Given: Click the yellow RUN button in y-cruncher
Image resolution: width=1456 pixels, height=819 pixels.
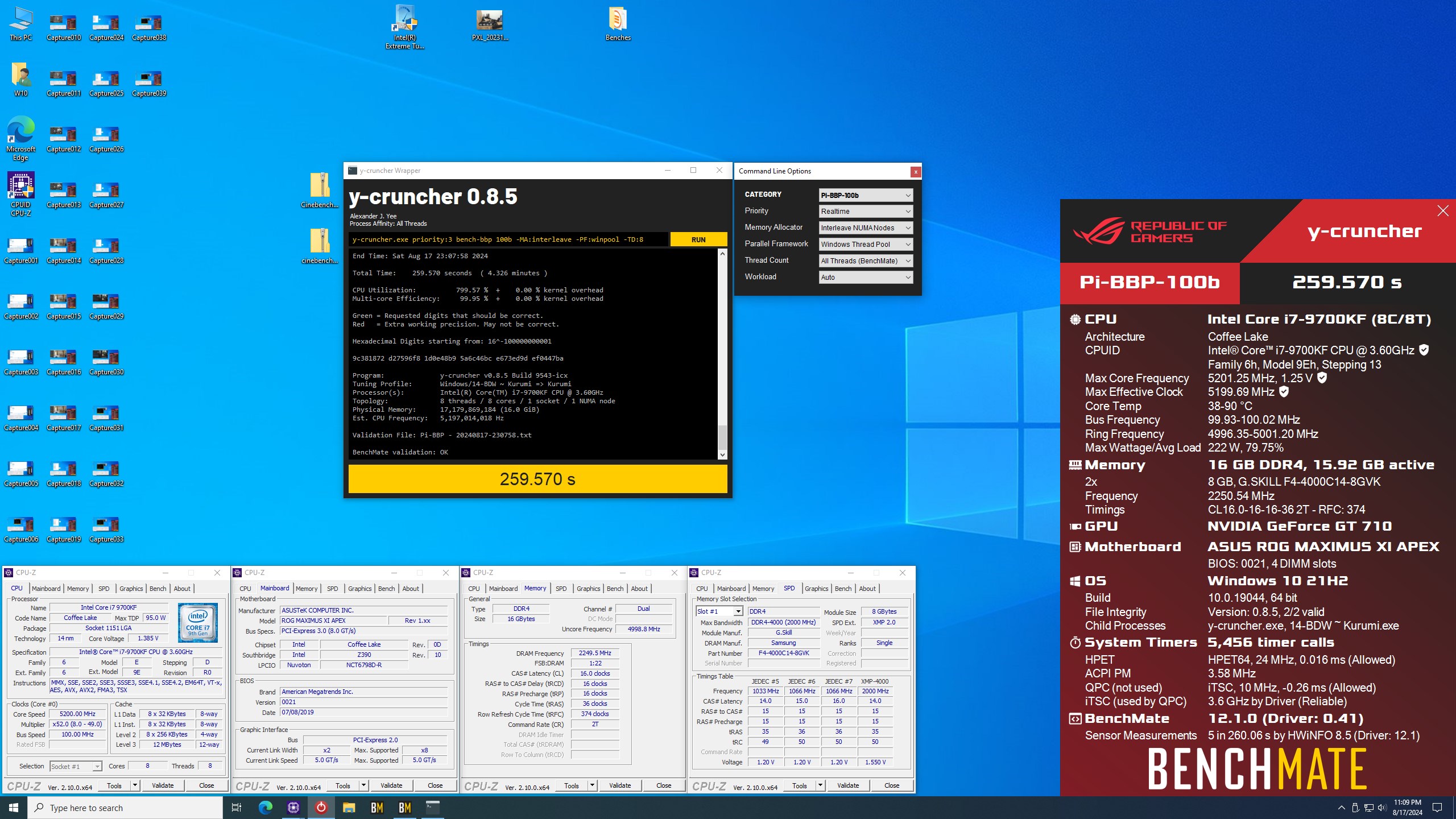Looking at the screenshot, I should (698, 239).
